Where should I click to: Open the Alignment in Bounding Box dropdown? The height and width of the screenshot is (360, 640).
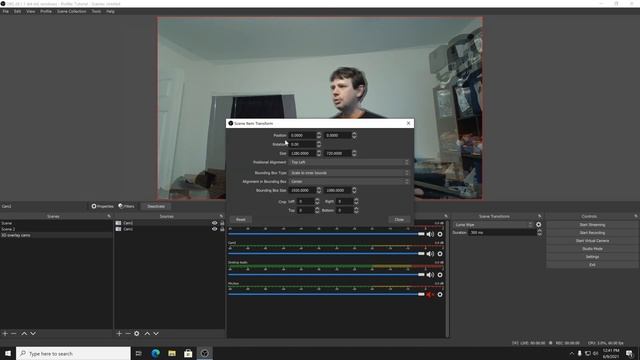tap(349, 181)
